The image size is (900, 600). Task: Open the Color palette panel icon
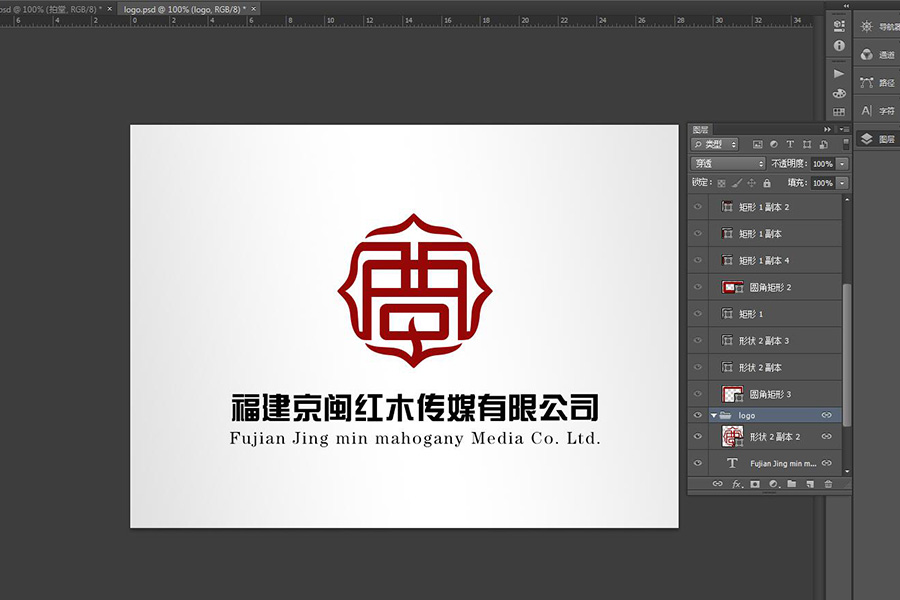point(839,94)
